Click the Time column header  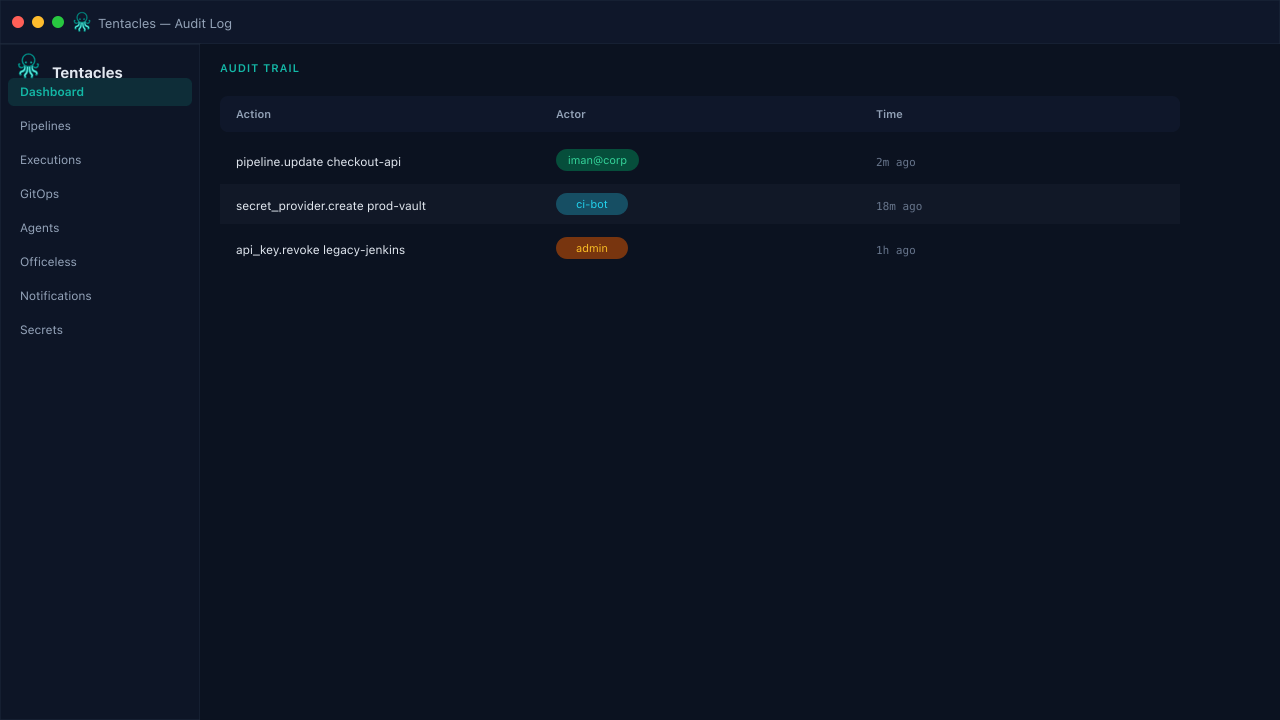[889, 114]
